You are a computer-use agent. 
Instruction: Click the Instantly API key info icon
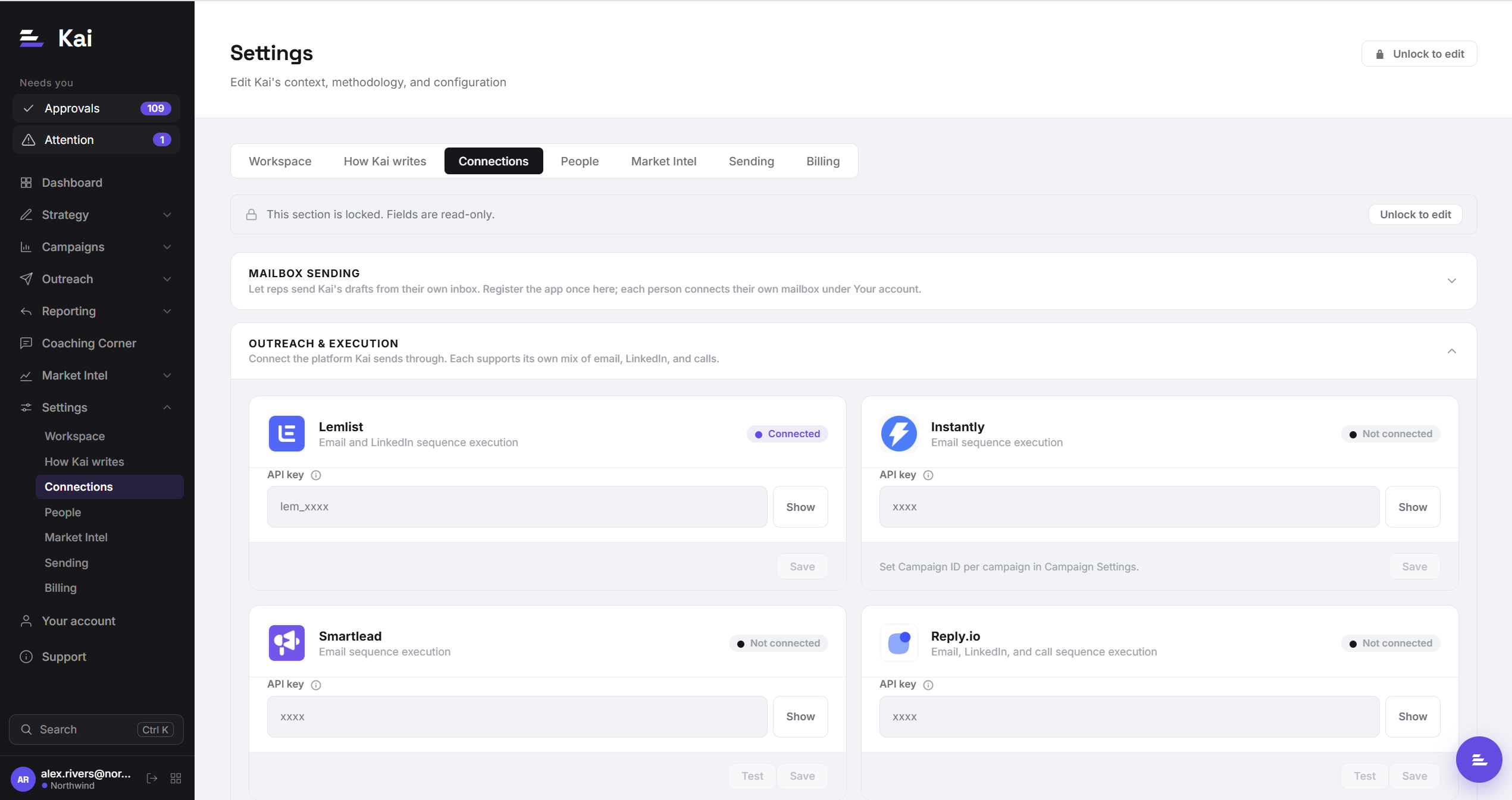tap(928, 475)
